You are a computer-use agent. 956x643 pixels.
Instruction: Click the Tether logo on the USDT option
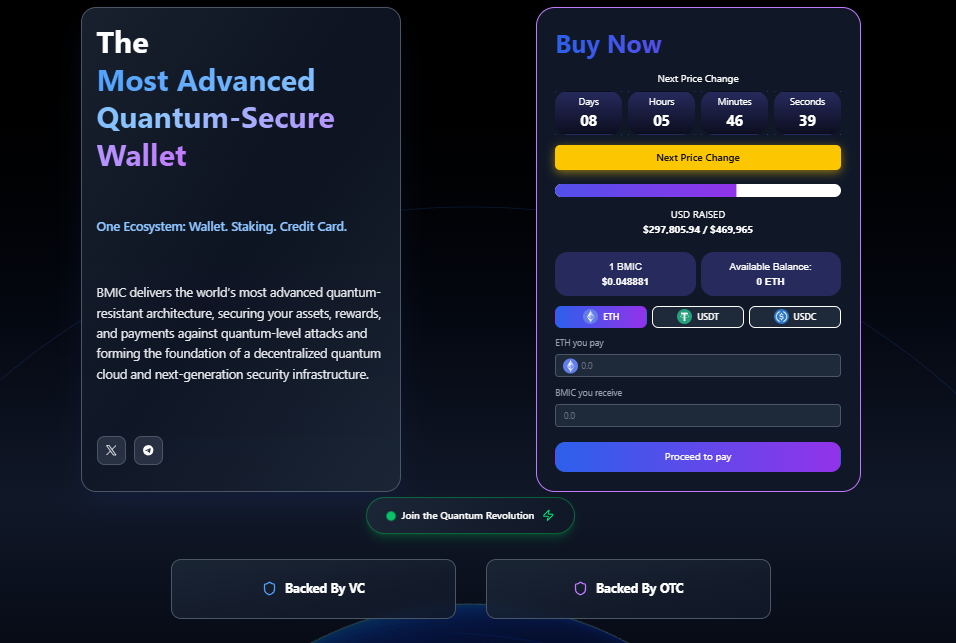(684, 317)
